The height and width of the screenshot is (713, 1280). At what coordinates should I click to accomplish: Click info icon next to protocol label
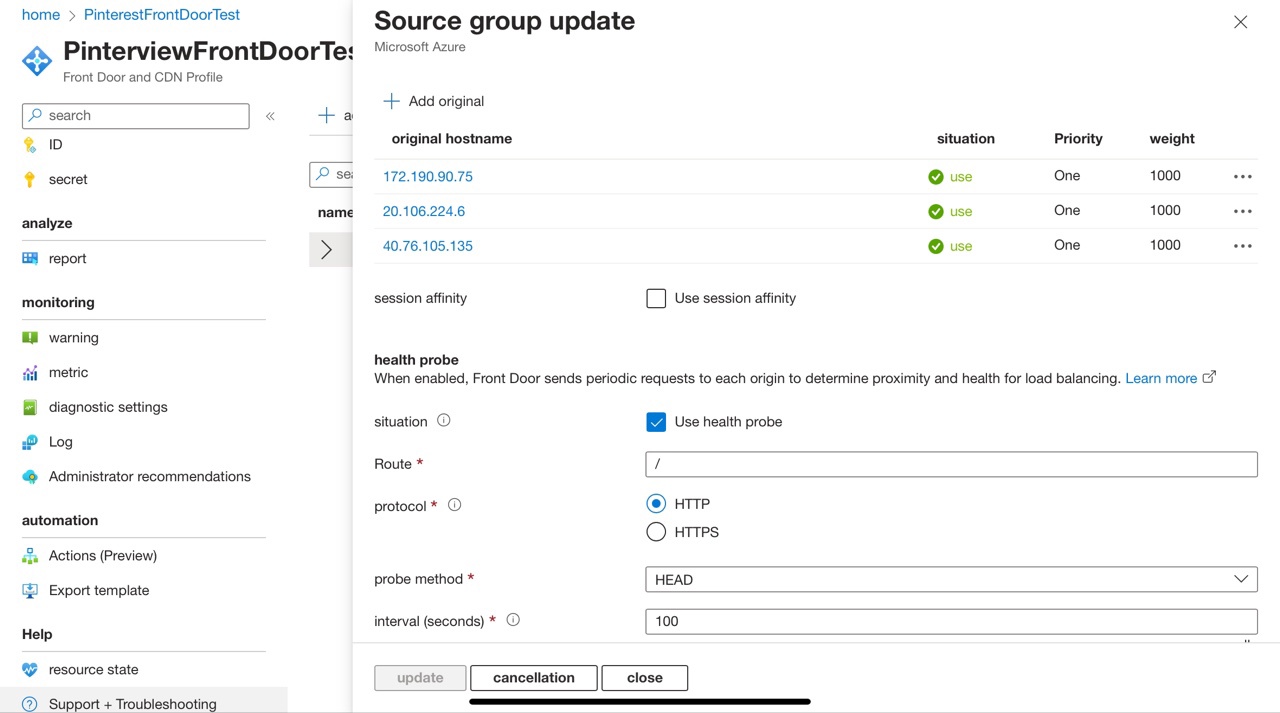[x=455, y=505]
